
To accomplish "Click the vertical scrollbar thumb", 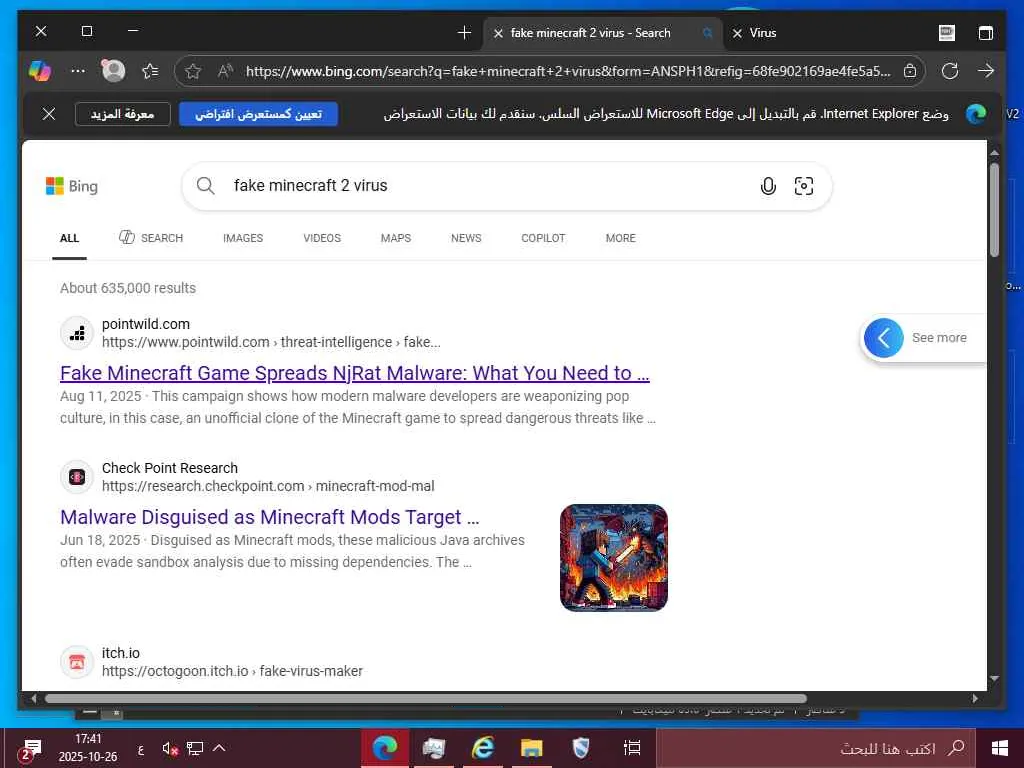I will point(995,210).
